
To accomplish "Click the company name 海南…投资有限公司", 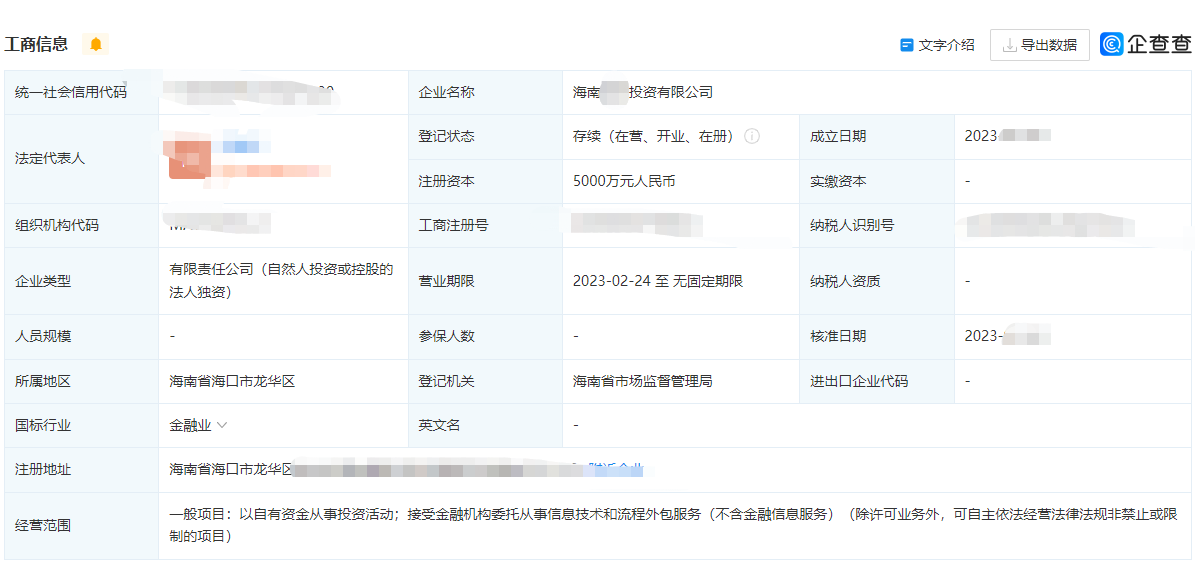I will pos(642,92).
